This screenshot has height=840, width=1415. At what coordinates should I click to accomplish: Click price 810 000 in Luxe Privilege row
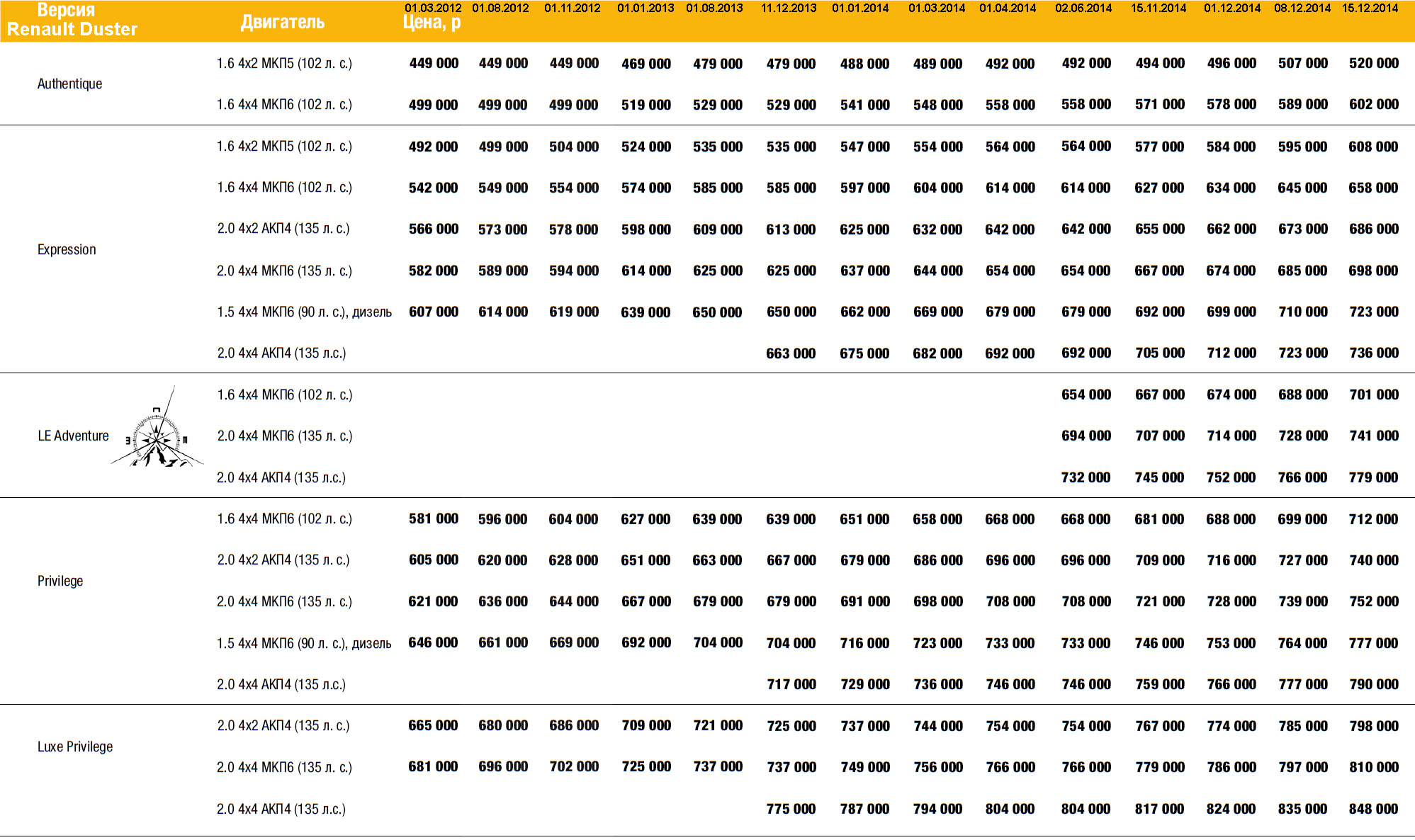1374,767
